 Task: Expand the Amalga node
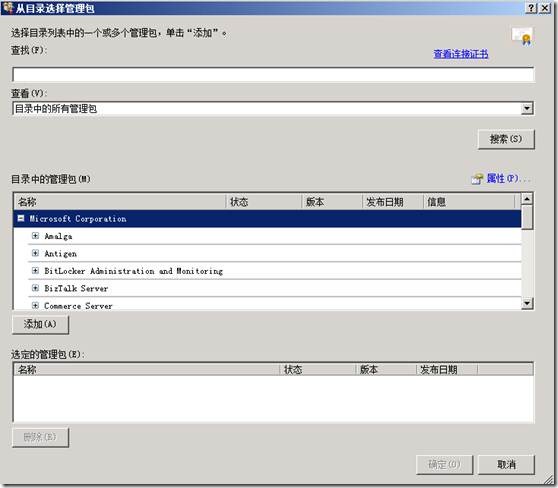35,236
